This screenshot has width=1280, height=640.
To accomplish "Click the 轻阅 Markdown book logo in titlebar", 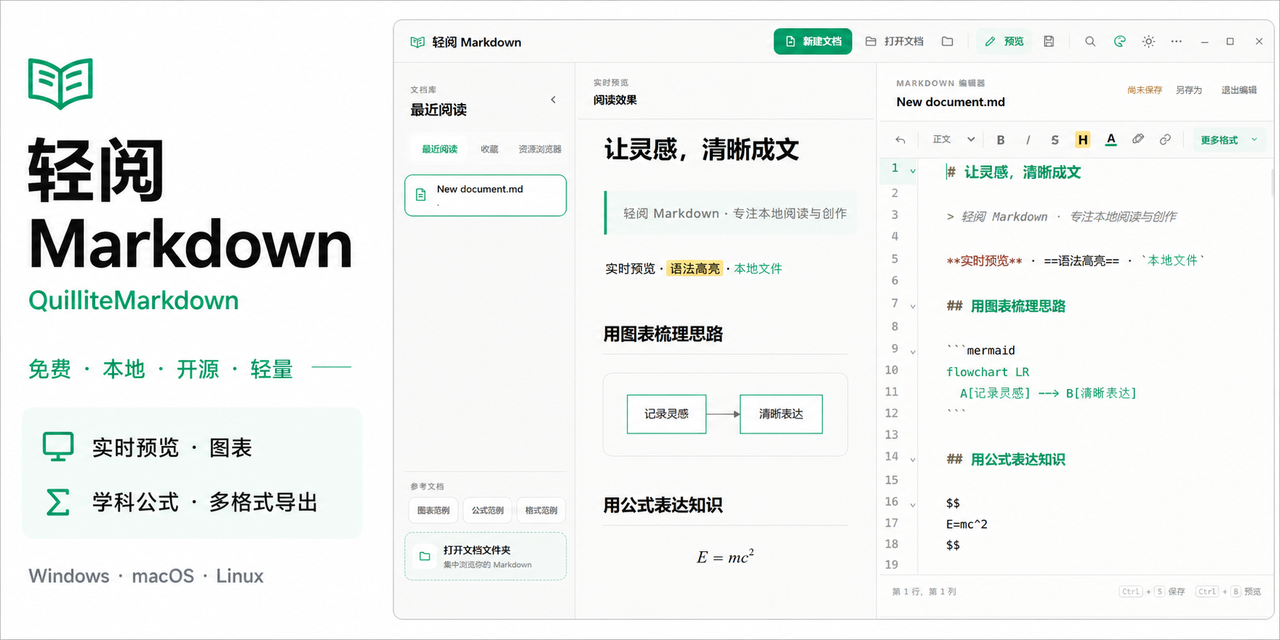I will click(x=418, y=42).
